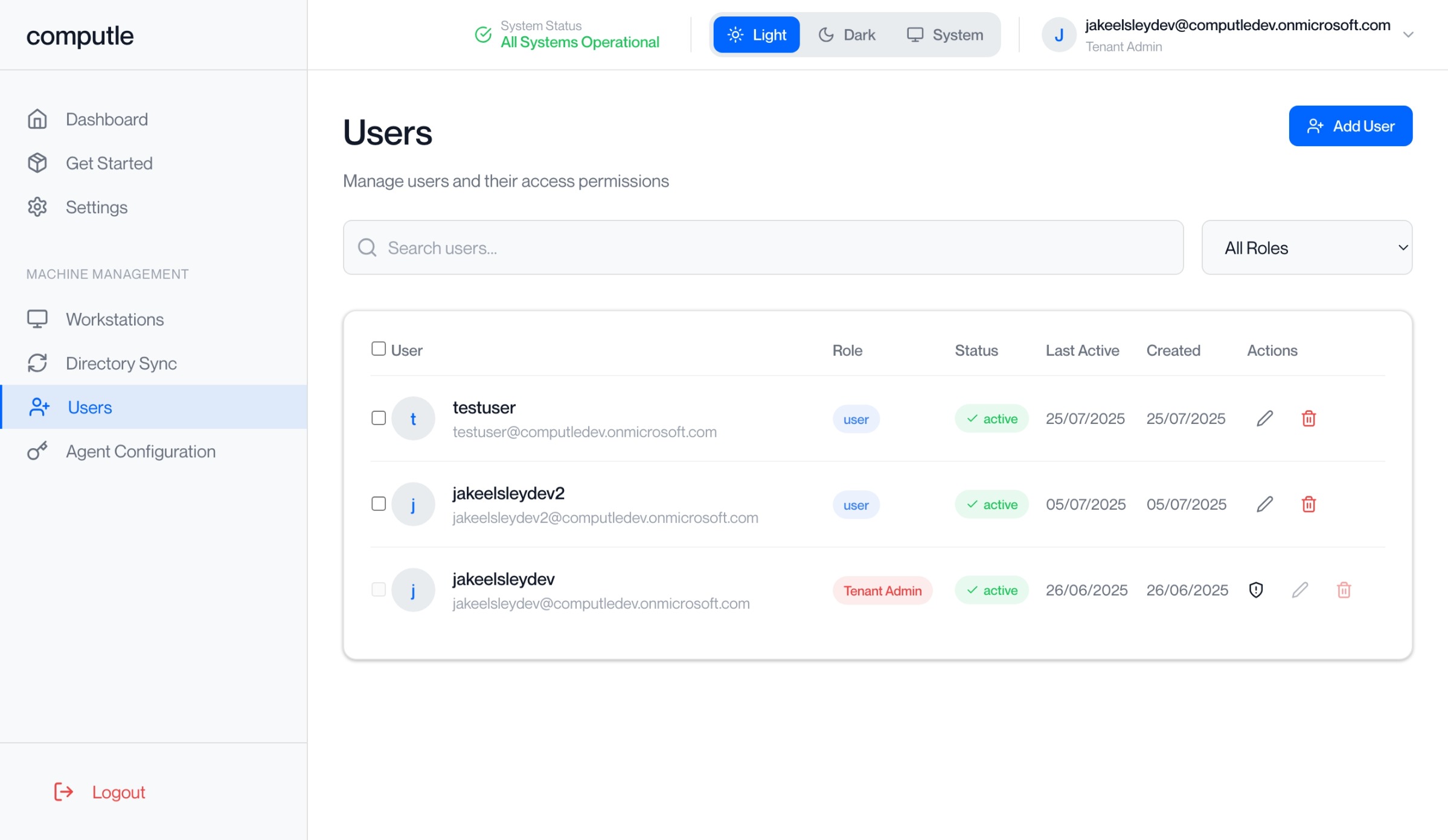Screen dimensions: 1448x840
Task: Select the System theme option
Action: 945,35
